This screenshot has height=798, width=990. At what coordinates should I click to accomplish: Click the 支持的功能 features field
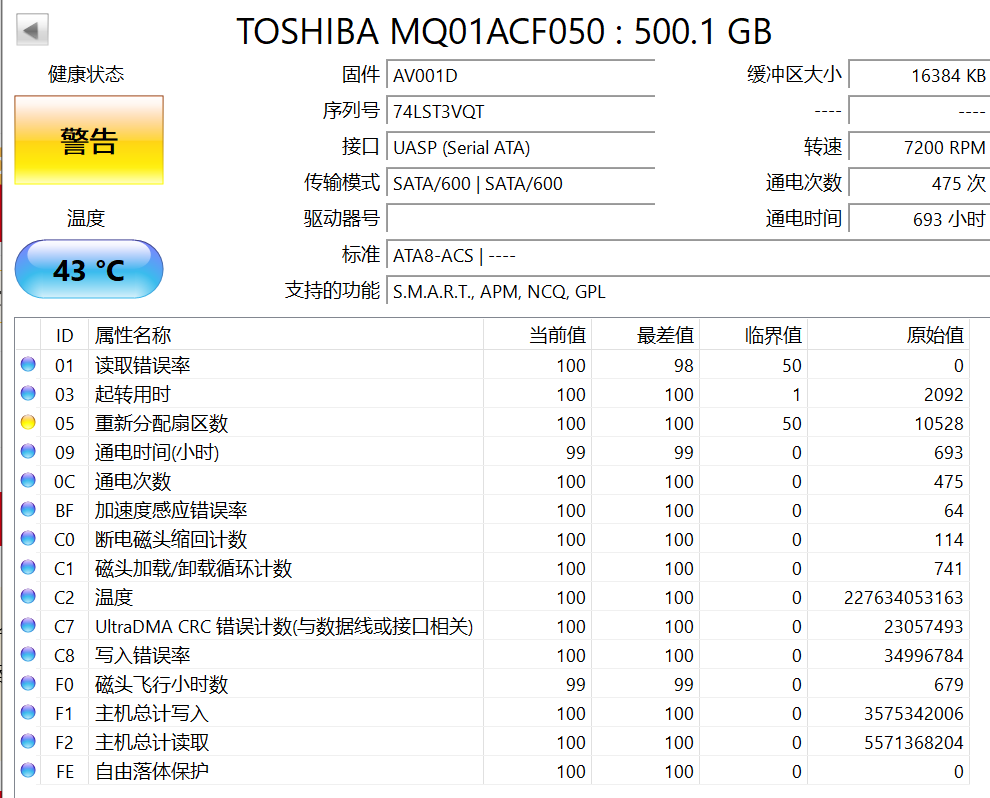click(x=688, y=292)
